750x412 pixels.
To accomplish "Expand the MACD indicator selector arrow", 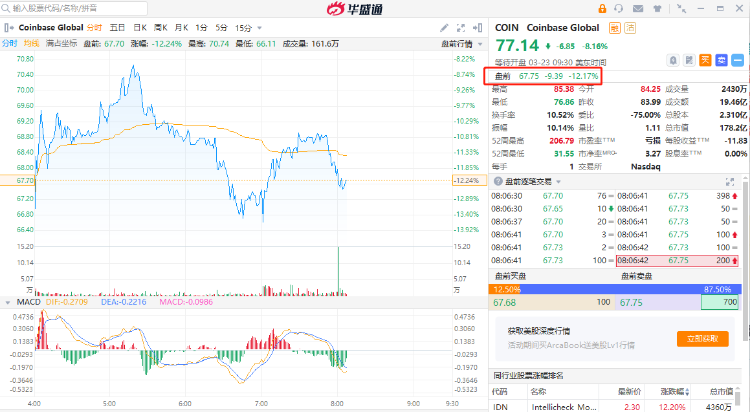I will pyautogui.click(x=8, y=302).
